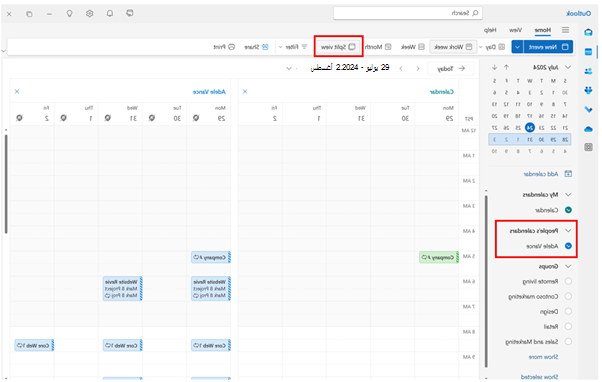This screenshot has width=602, height=382.
Task: Switch to Work week view
Action: [453, 47]
